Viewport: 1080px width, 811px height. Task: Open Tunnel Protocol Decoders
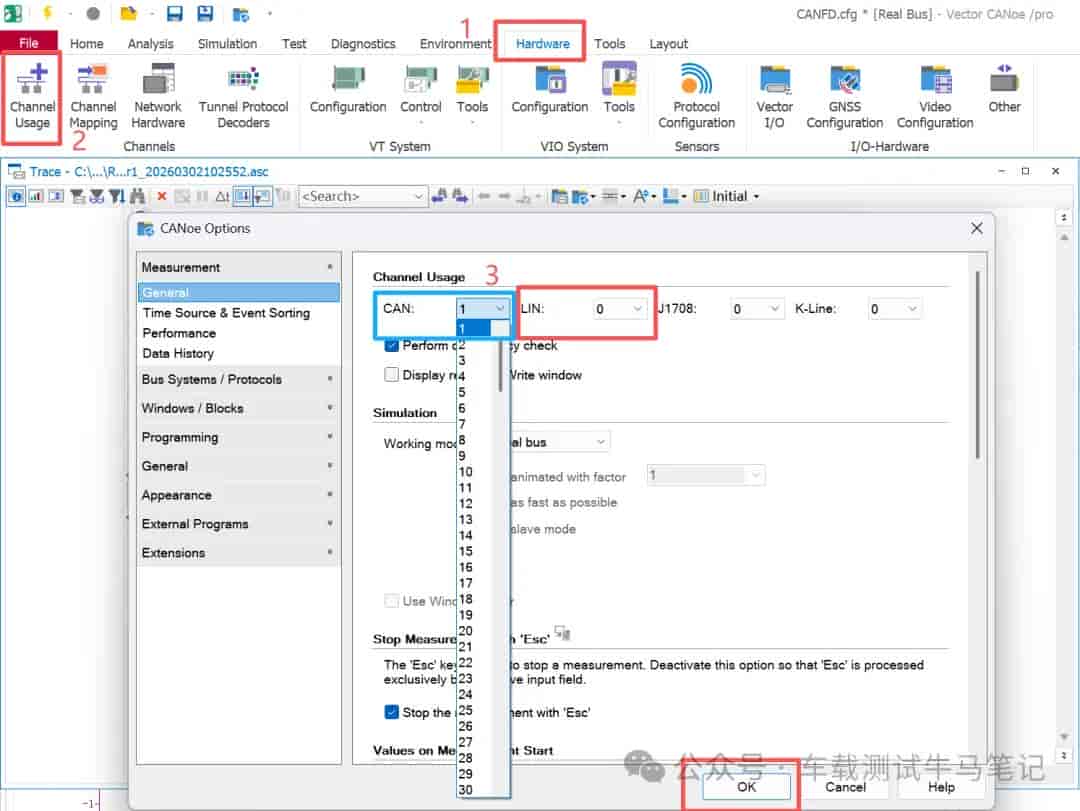(243, 96)
